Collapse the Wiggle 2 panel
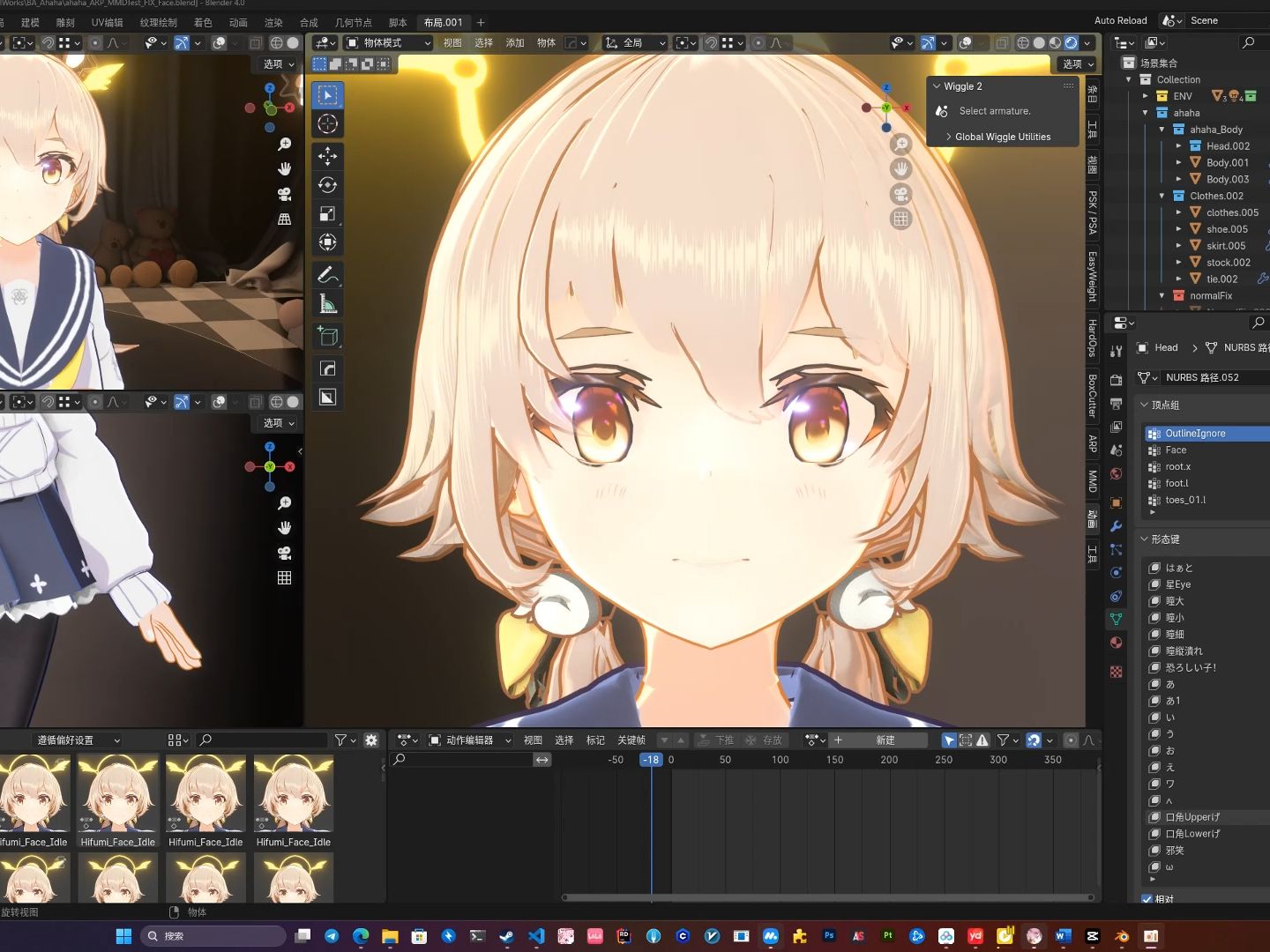1270x952 pixels. 937,86
